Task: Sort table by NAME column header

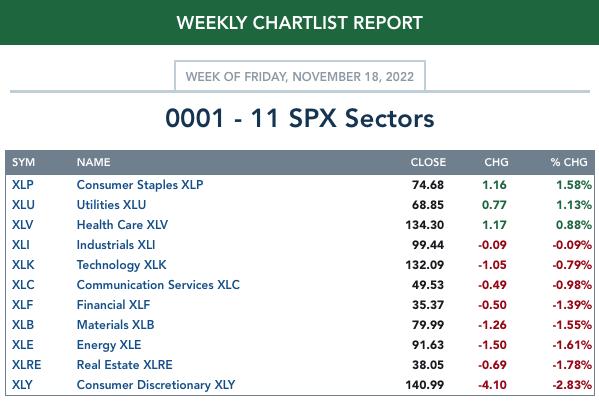Action: coord(94,162)
